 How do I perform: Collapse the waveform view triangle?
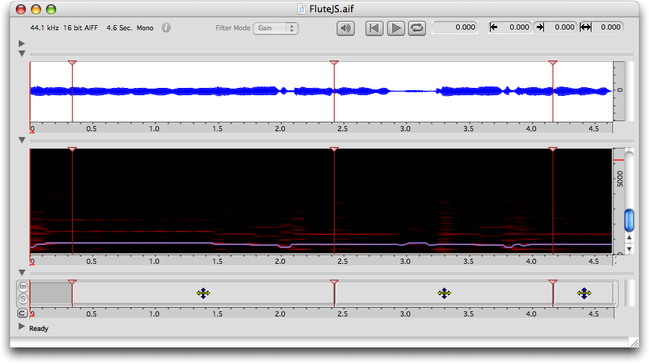(x=22, y=54)
